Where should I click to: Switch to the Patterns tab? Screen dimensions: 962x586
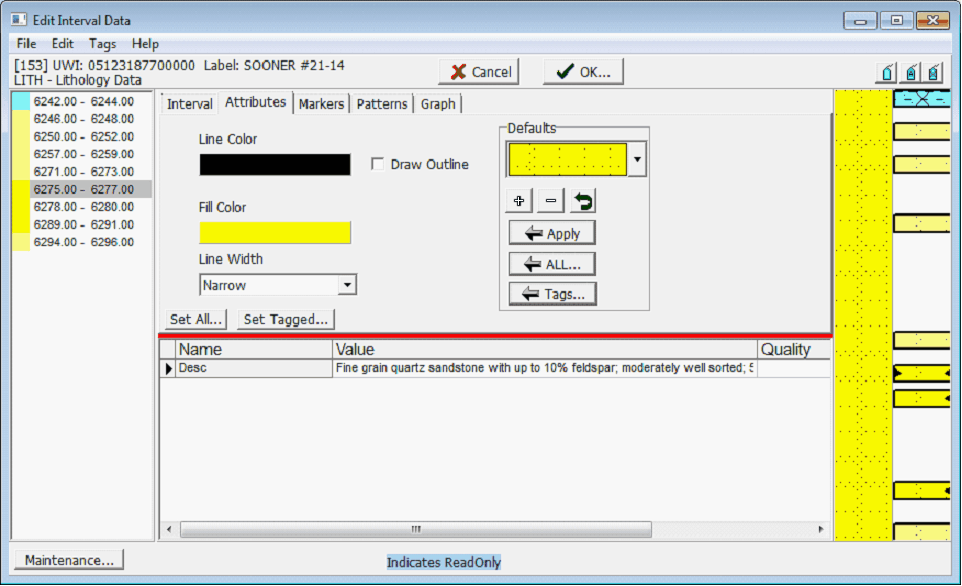click(x=382, y=104)
